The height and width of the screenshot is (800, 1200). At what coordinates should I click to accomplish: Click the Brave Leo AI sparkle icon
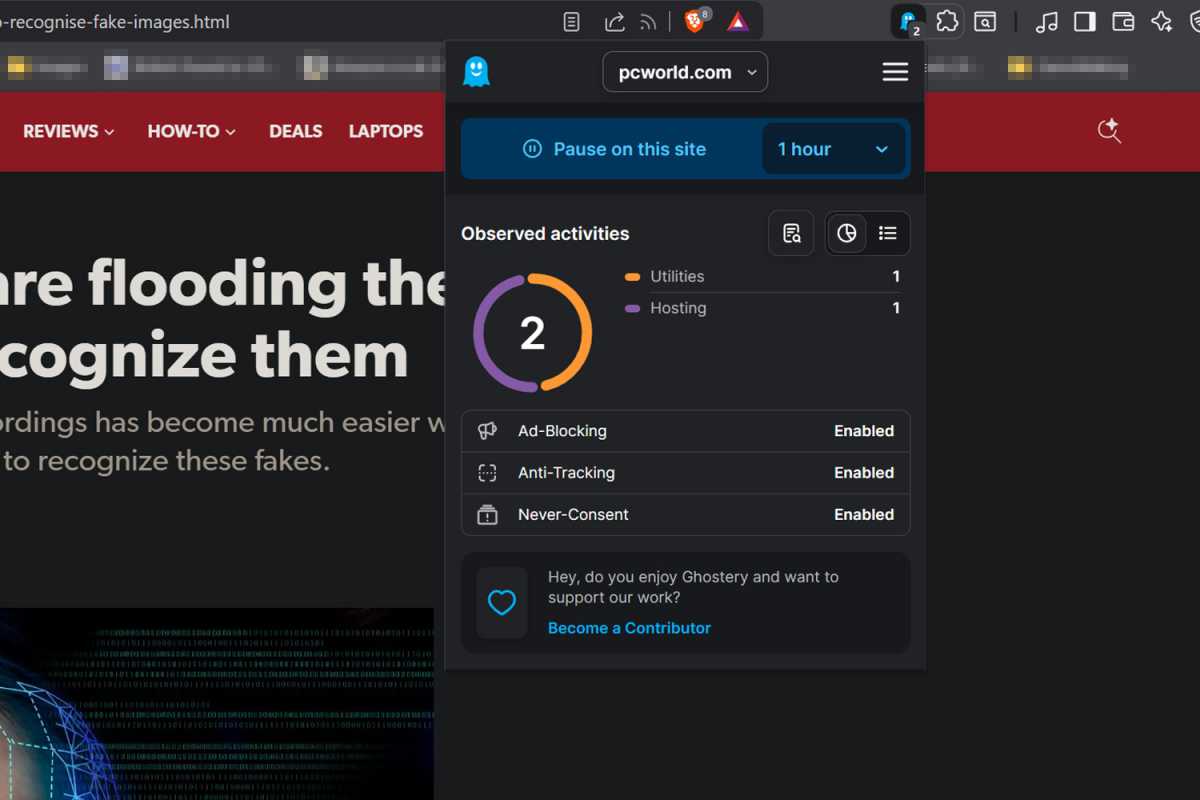click(x=1161, y=21)
